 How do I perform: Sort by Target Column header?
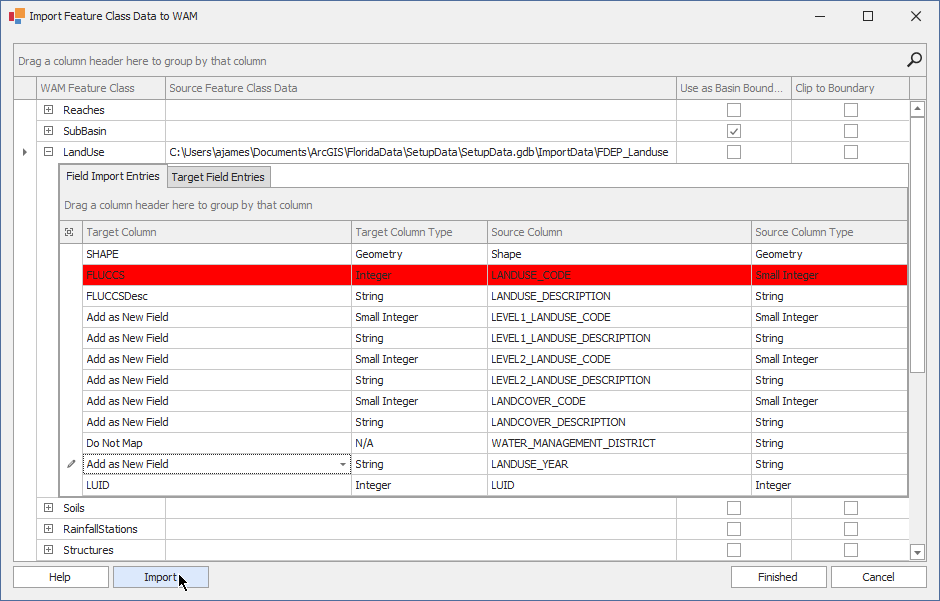216,232
